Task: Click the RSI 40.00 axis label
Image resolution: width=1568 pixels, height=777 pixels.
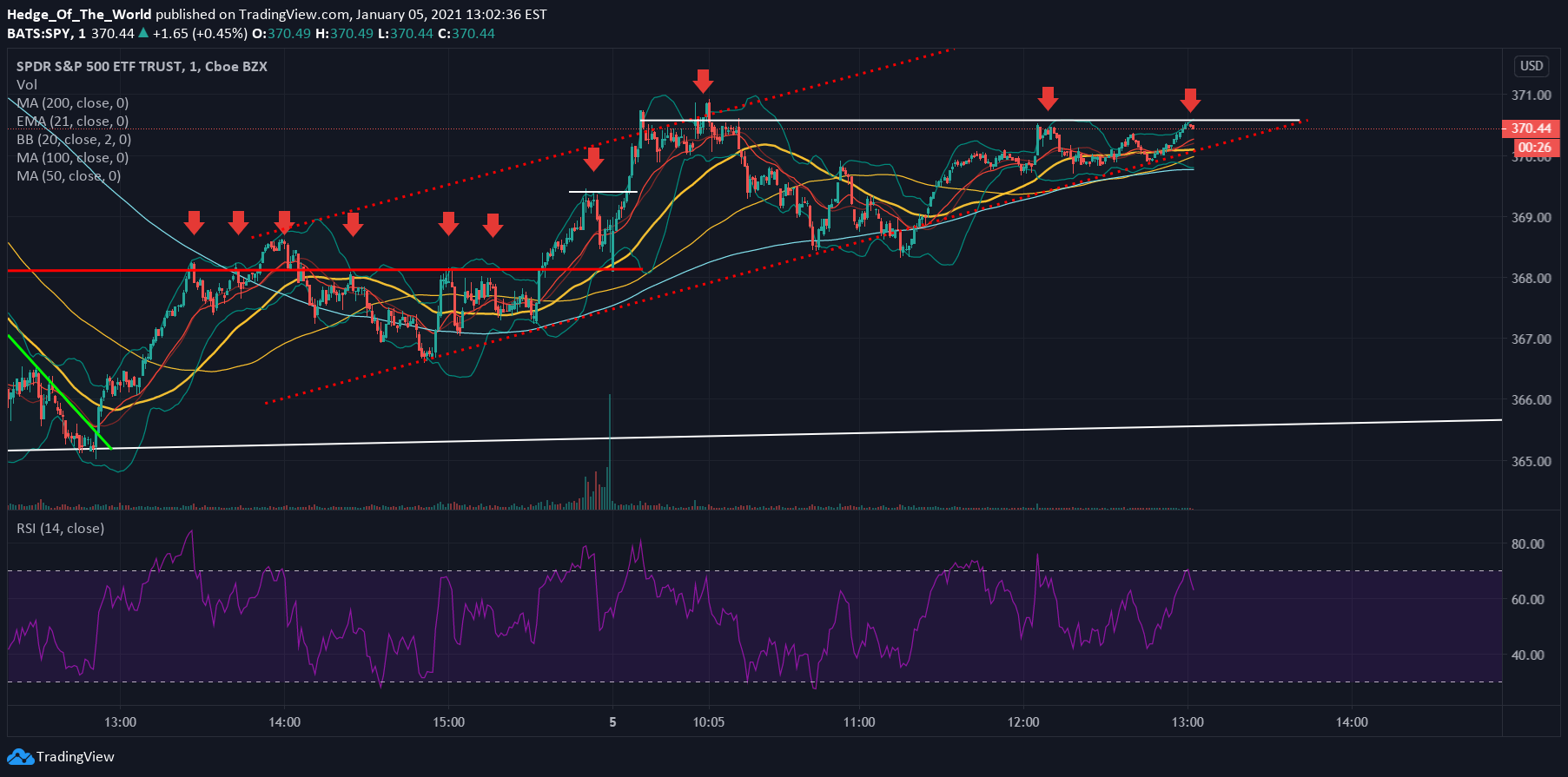Action: [1527, 655]
